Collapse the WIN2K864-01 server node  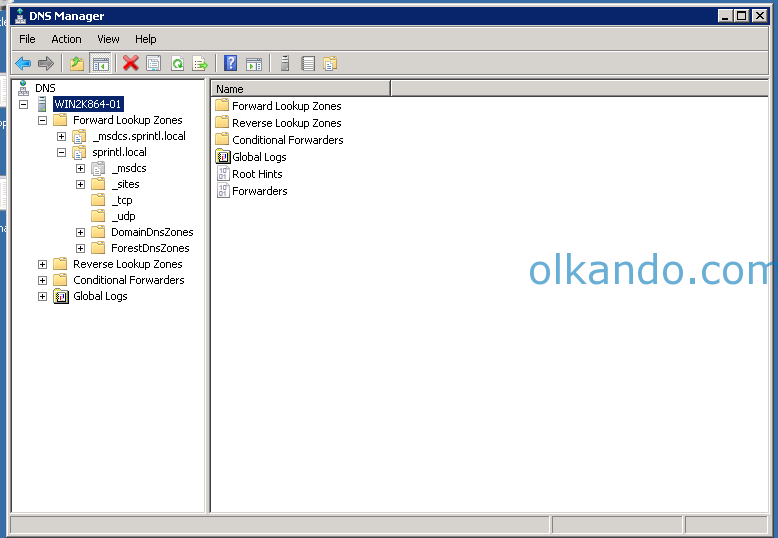click(23, 104)
